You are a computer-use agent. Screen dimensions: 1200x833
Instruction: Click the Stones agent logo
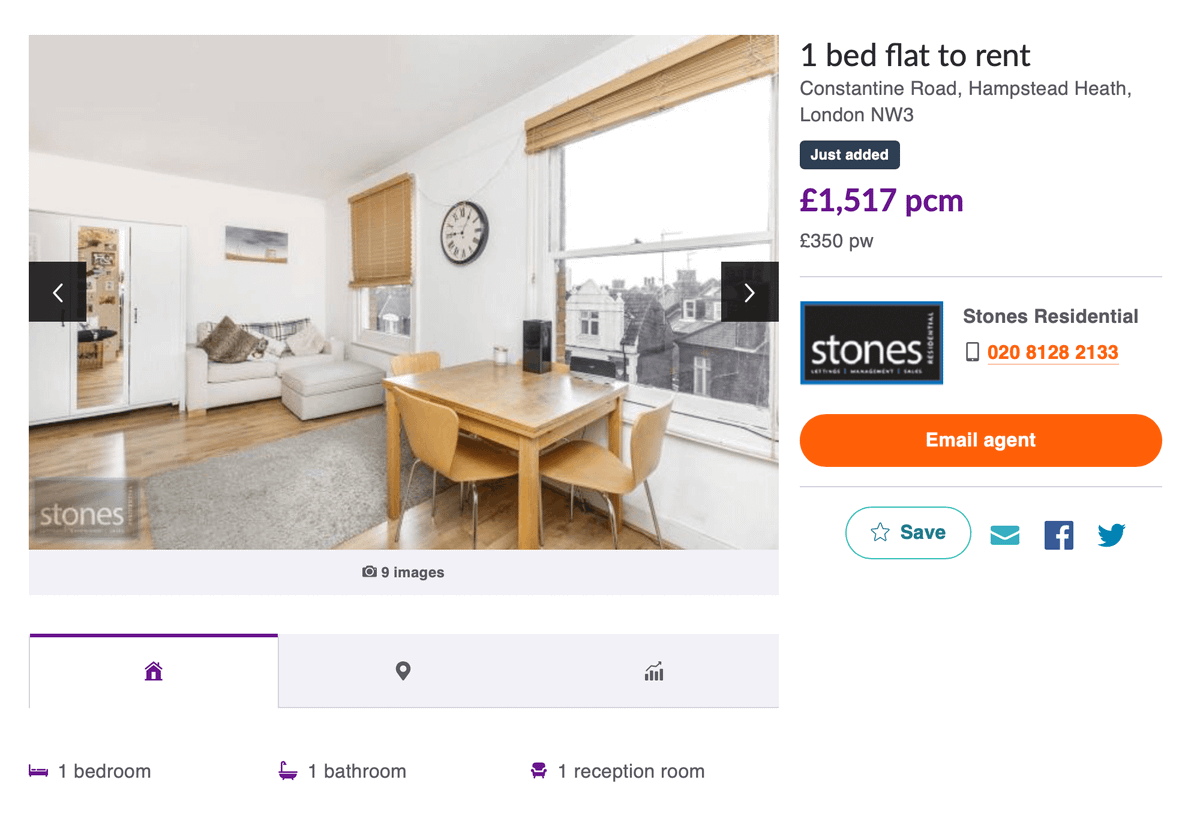[x=871, y=343]
